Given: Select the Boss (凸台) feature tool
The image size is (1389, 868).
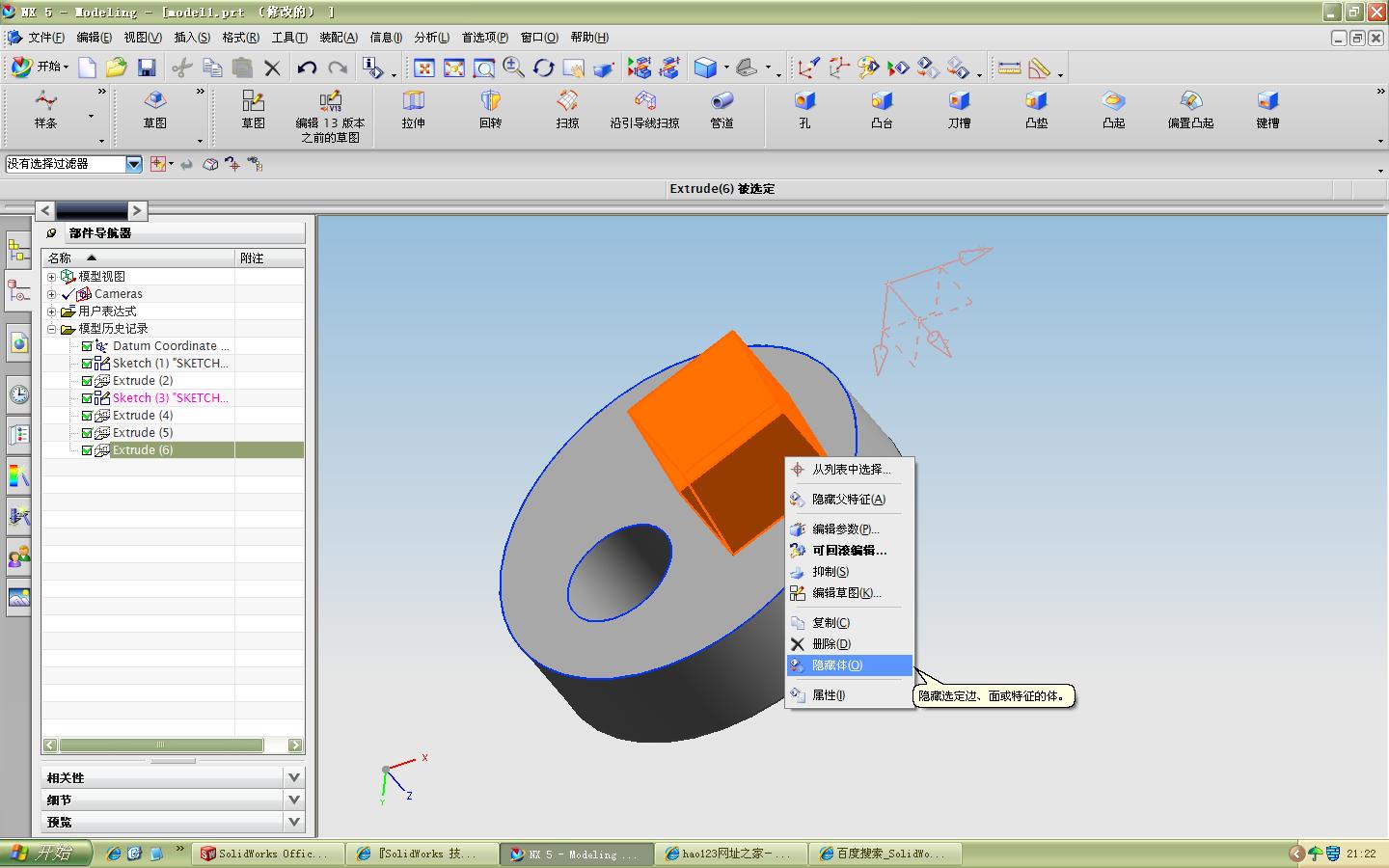Looking at the screenshot, I should point(882,110).
